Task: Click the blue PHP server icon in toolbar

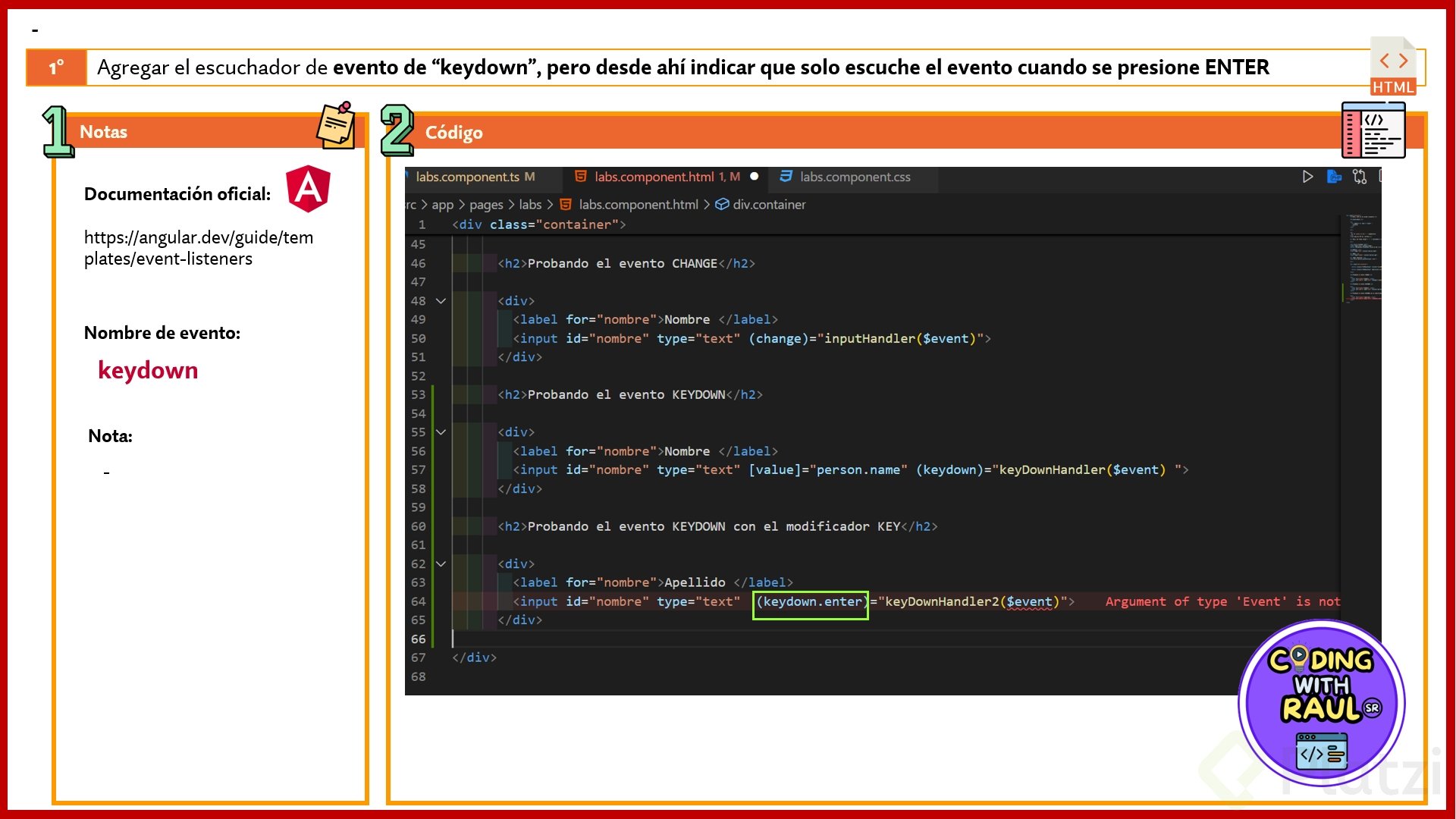Action: [1334, 177]
